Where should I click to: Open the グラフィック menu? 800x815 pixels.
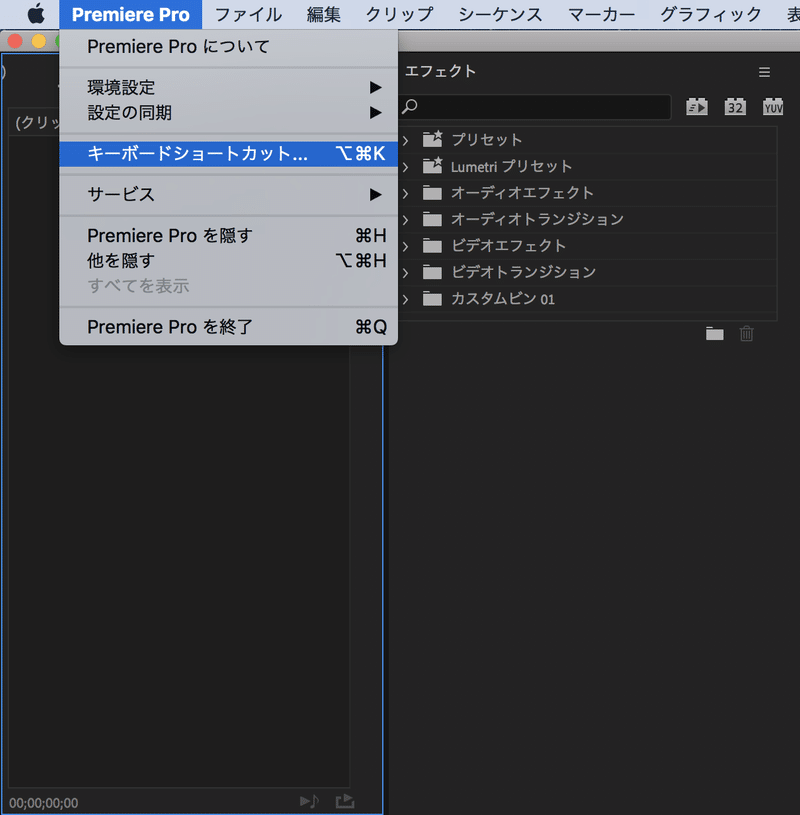711,15
